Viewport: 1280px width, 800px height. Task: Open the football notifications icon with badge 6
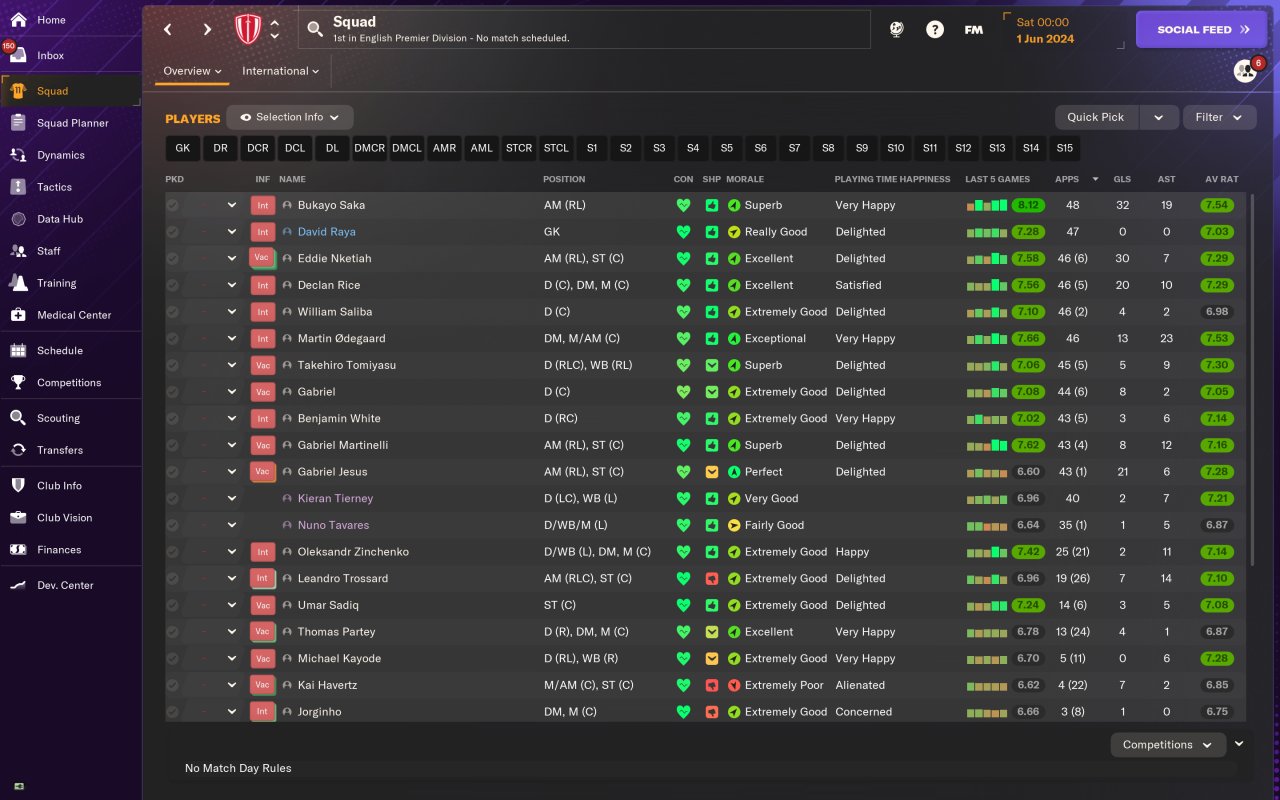1245,71
